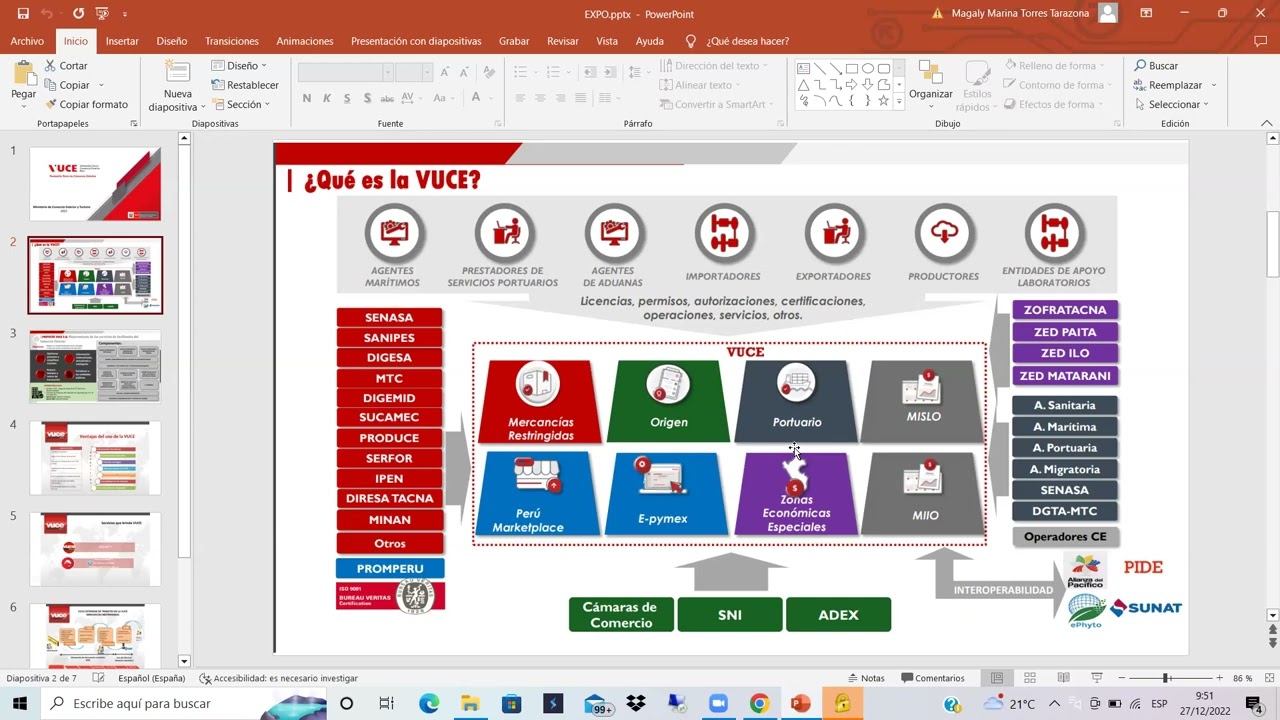The height and width of the screenshot is (720, 1280).
Task: Insert a Nueva diapositiva
Action: pos(177,86)
